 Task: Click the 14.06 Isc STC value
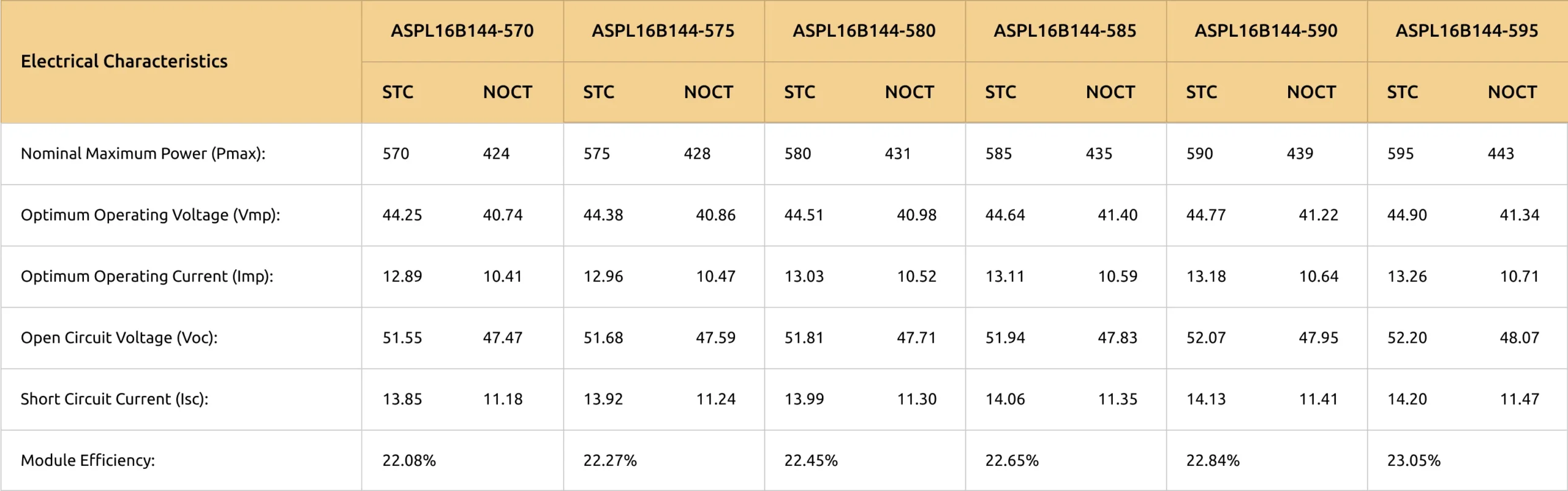click(x=1005, y=399)
